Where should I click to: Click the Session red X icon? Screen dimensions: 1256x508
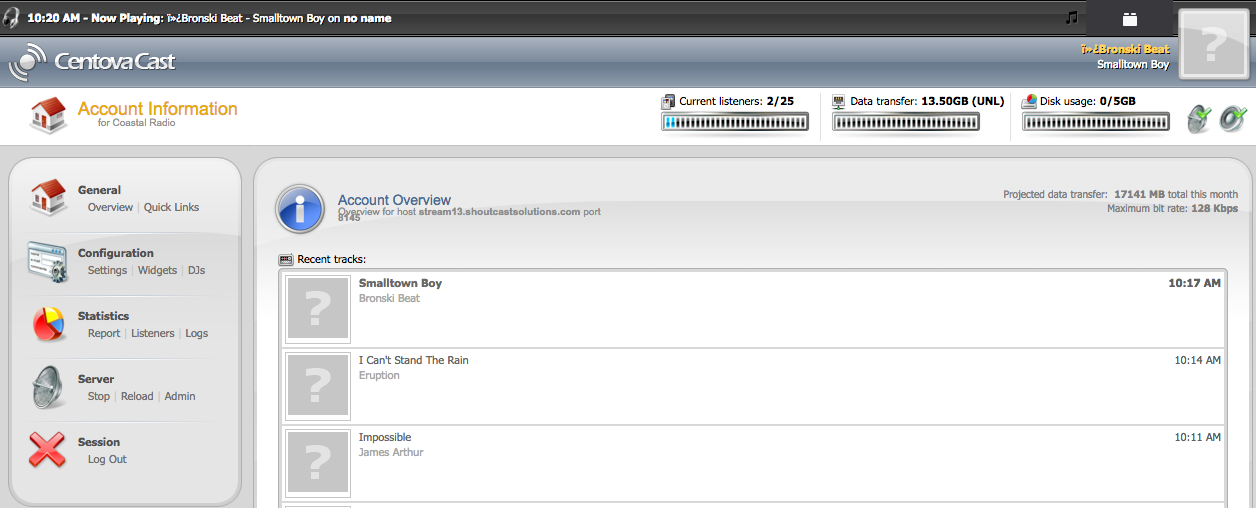pyautogui.click(x=47, y=450)
